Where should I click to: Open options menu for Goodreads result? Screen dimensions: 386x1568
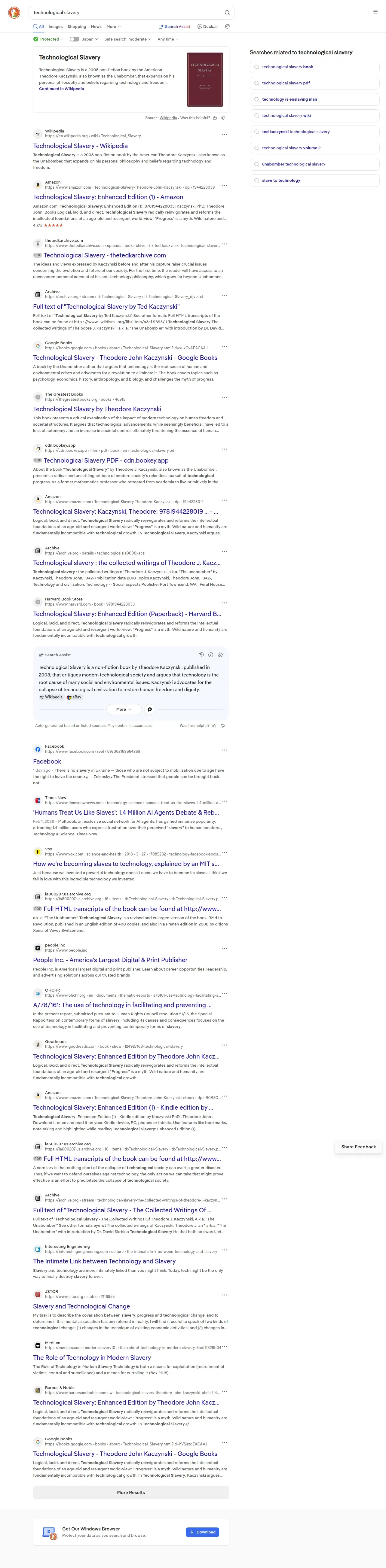pyautogui.click(x=225, y=1045)
